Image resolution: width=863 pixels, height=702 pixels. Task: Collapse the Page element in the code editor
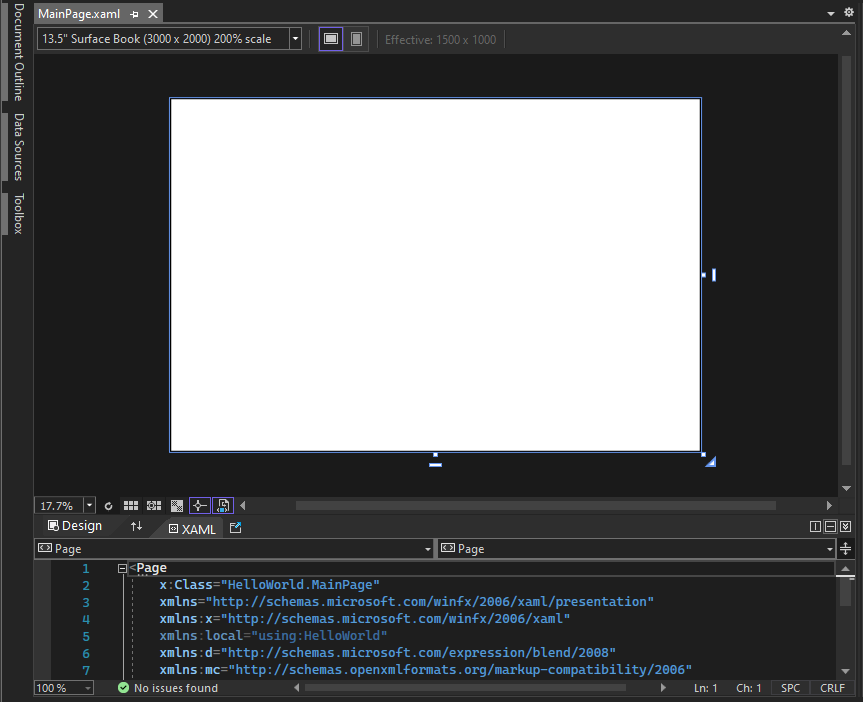pos(121,567)
